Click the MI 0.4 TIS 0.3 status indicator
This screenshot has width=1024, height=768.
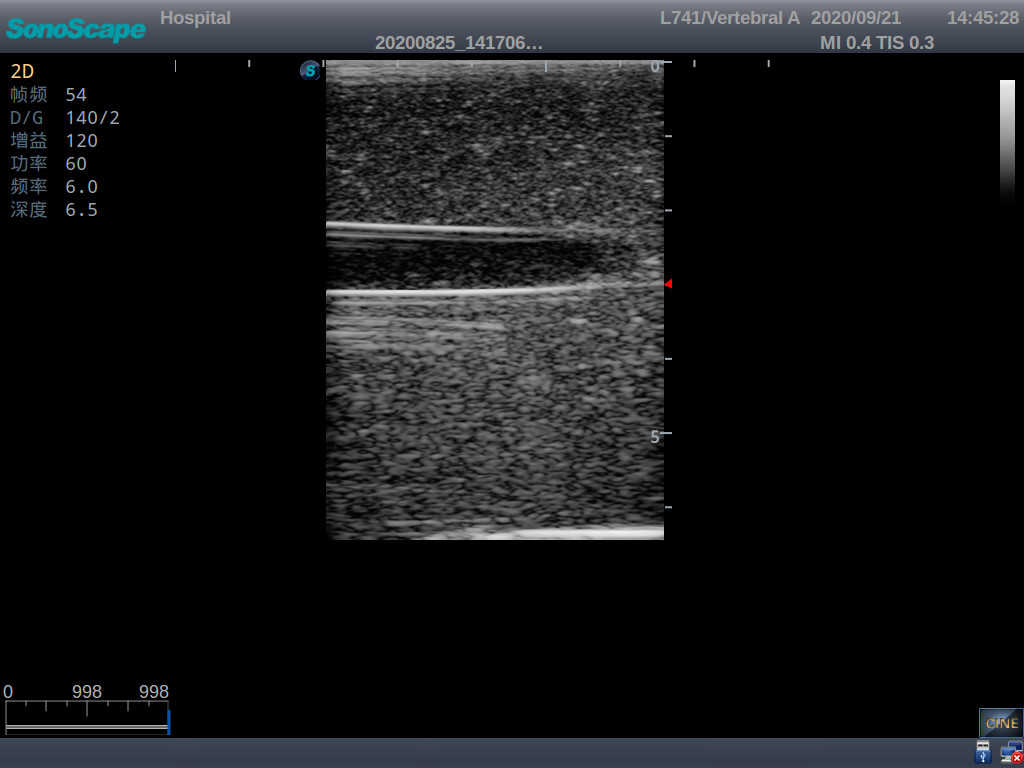(x=877, y=43)
